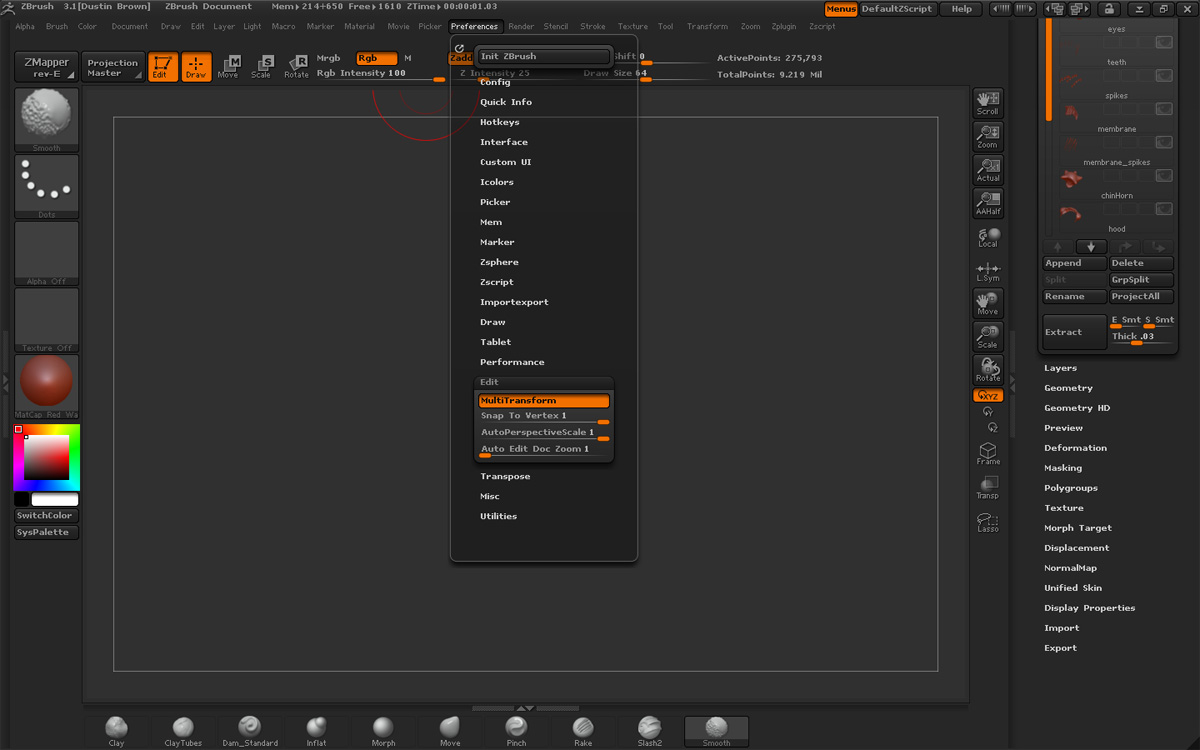The width and height of the screenshot is (1200, 750).
Task: Toggle the Mrgb channel mode
Action: (x=328, y=58)
